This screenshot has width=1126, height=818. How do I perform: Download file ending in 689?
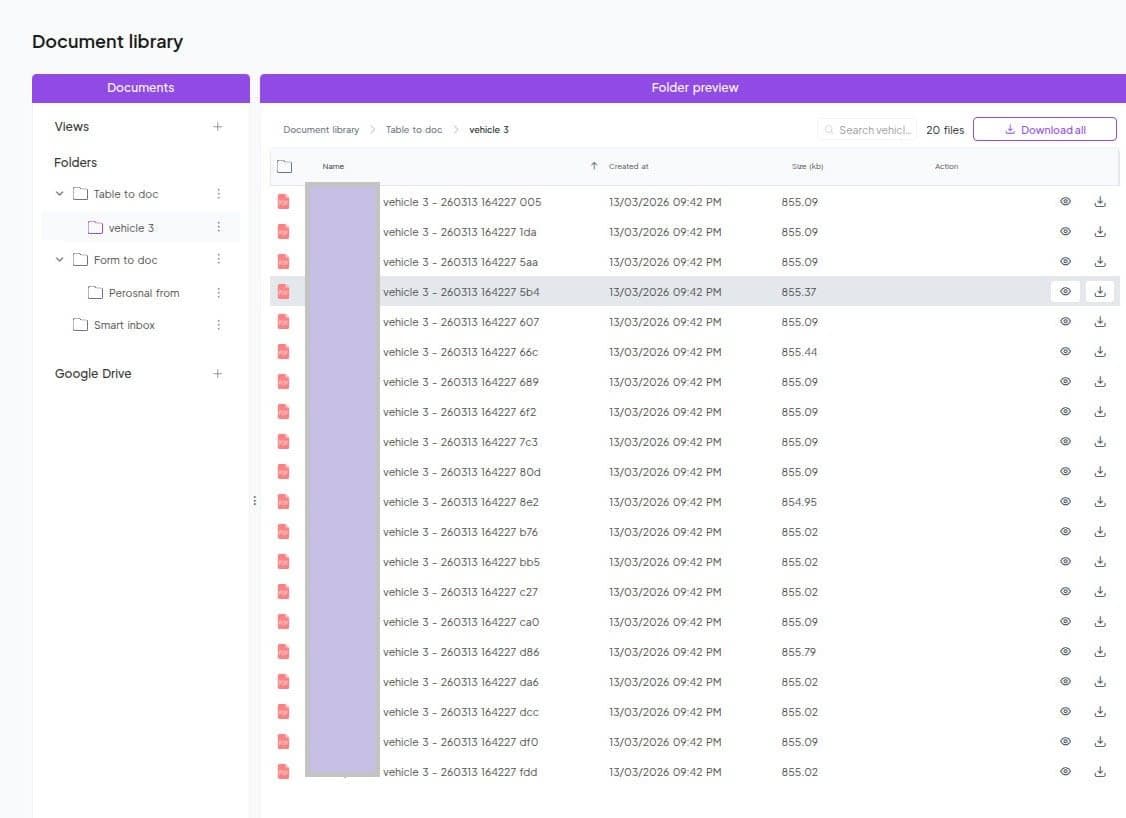tap(1099, 382)
